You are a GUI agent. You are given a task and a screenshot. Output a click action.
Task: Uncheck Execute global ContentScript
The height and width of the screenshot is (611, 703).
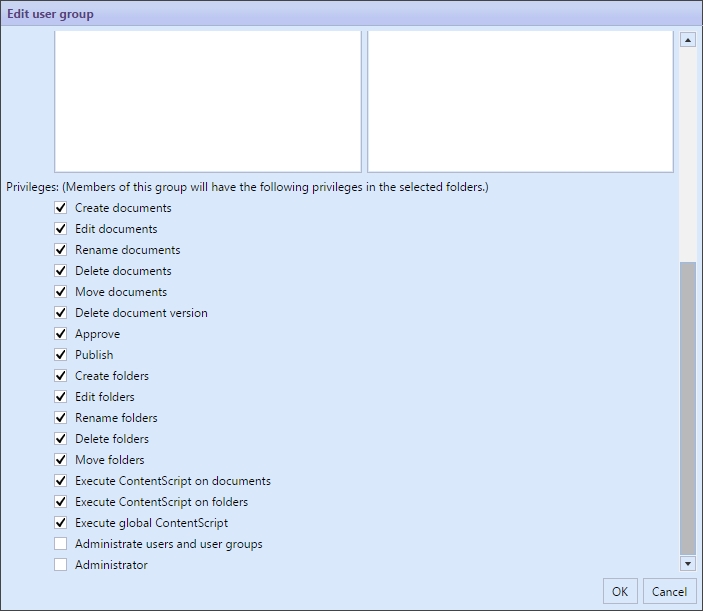point(61,523)
